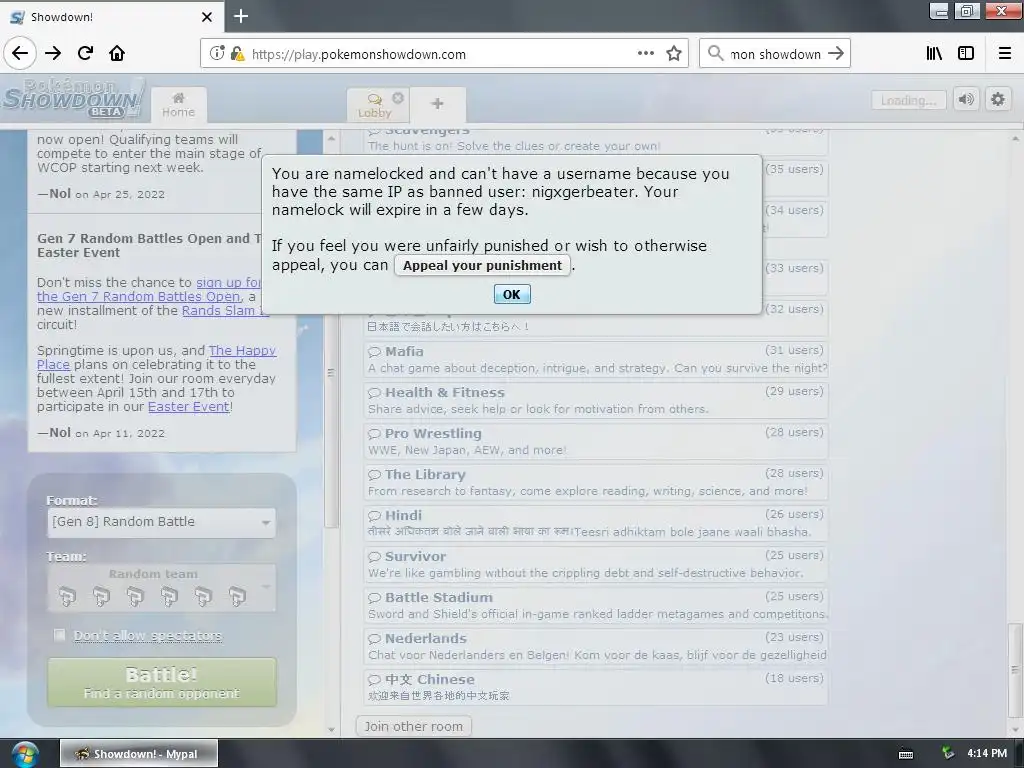Close the Showdown! browser tab

[x=207, y=17]
